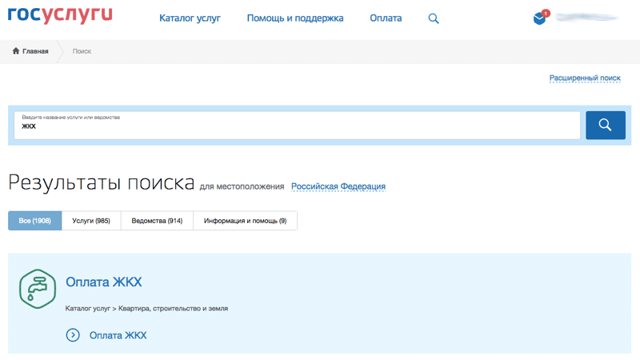Switch to Услуги (985) tab
Viewport: 640px width, 360px height.
pos(91,220)
